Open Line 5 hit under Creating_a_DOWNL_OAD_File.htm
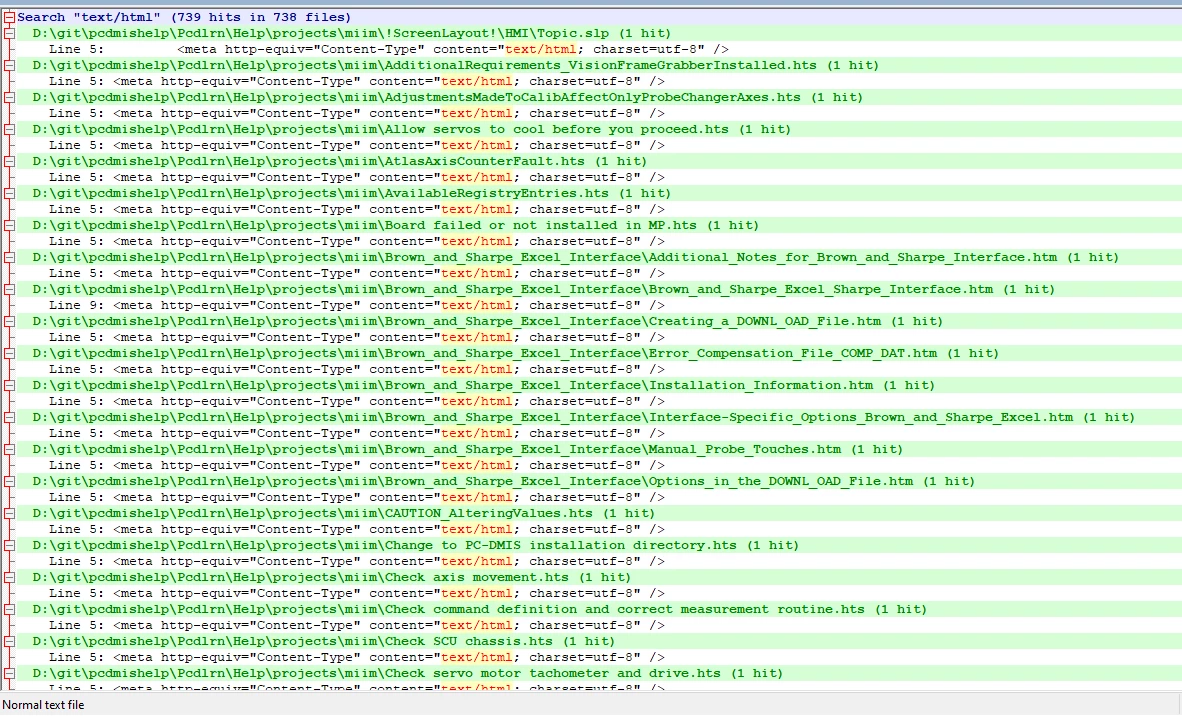1182x716 pixels. point(357,338)
